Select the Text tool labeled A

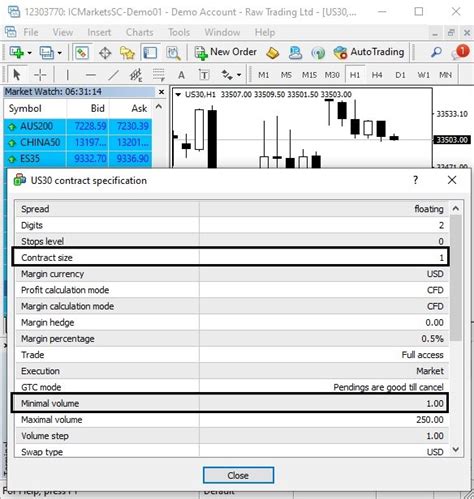[181, 75]
